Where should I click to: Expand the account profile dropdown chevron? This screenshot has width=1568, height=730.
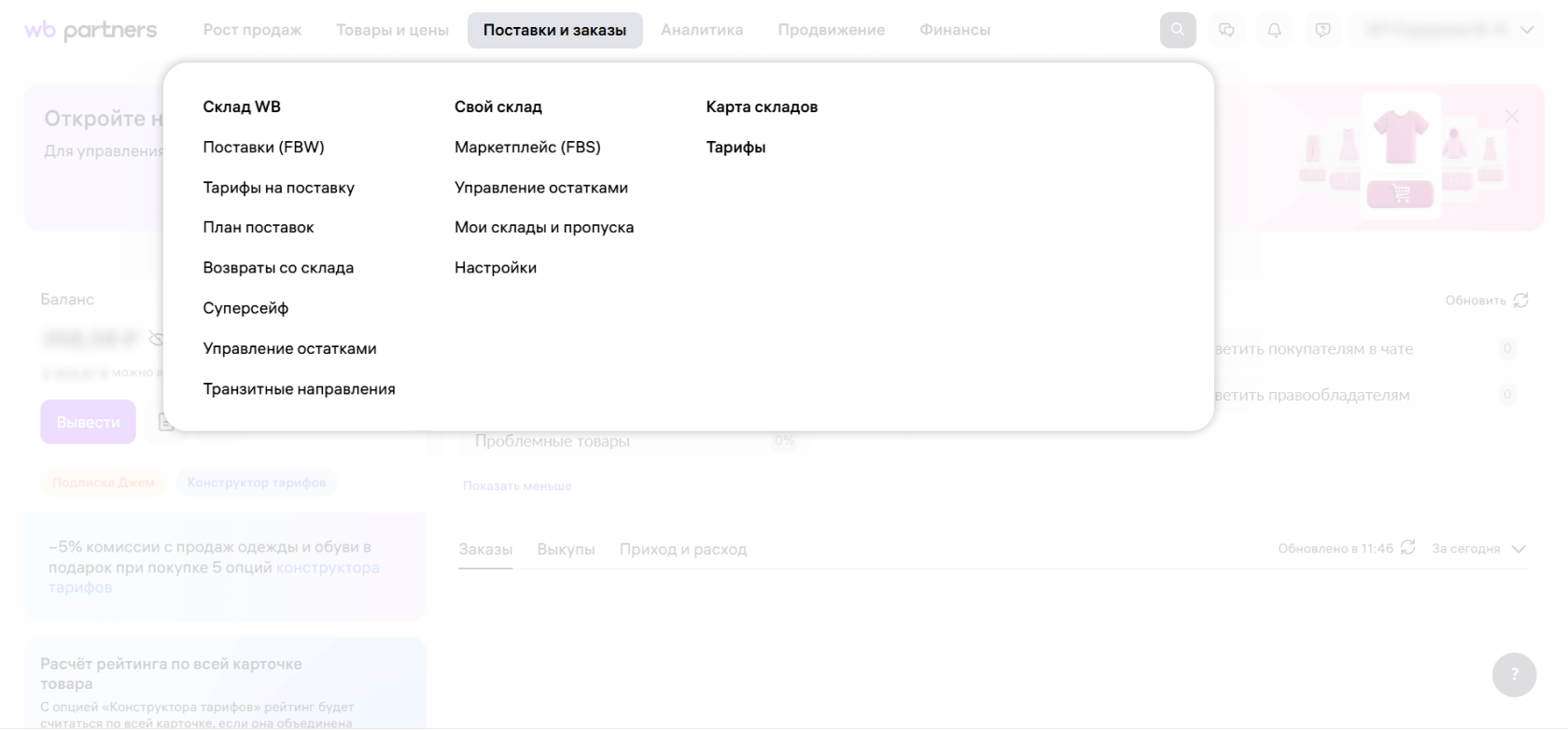[1527, 30]
